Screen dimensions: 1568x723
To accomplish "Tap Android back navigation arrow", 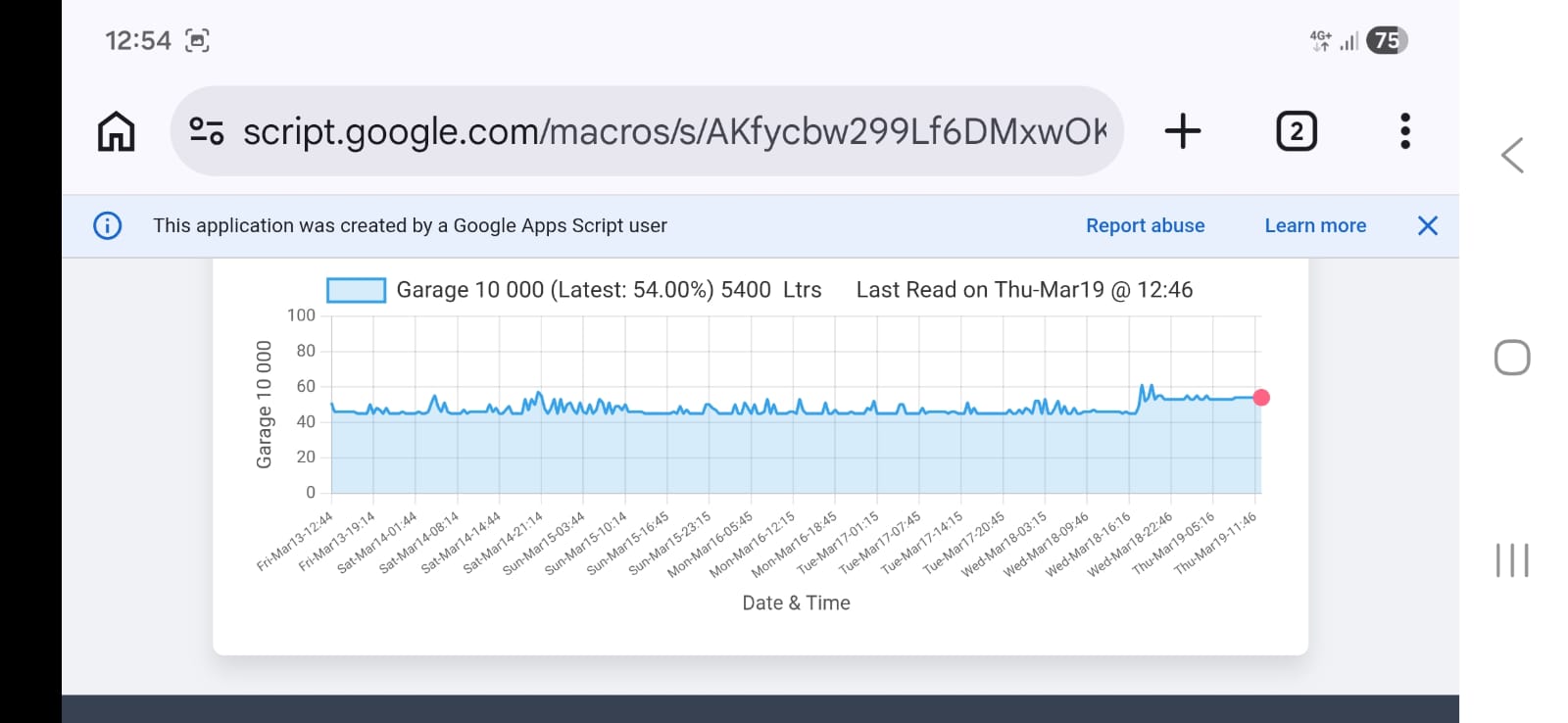I will pos(1512,155).
